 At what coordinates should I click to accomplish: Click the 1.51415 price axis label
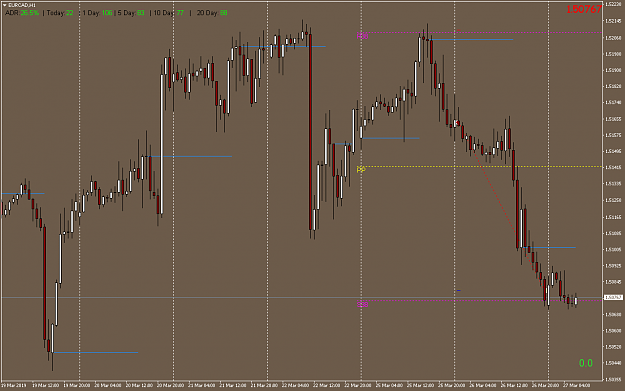pos(613,167)
